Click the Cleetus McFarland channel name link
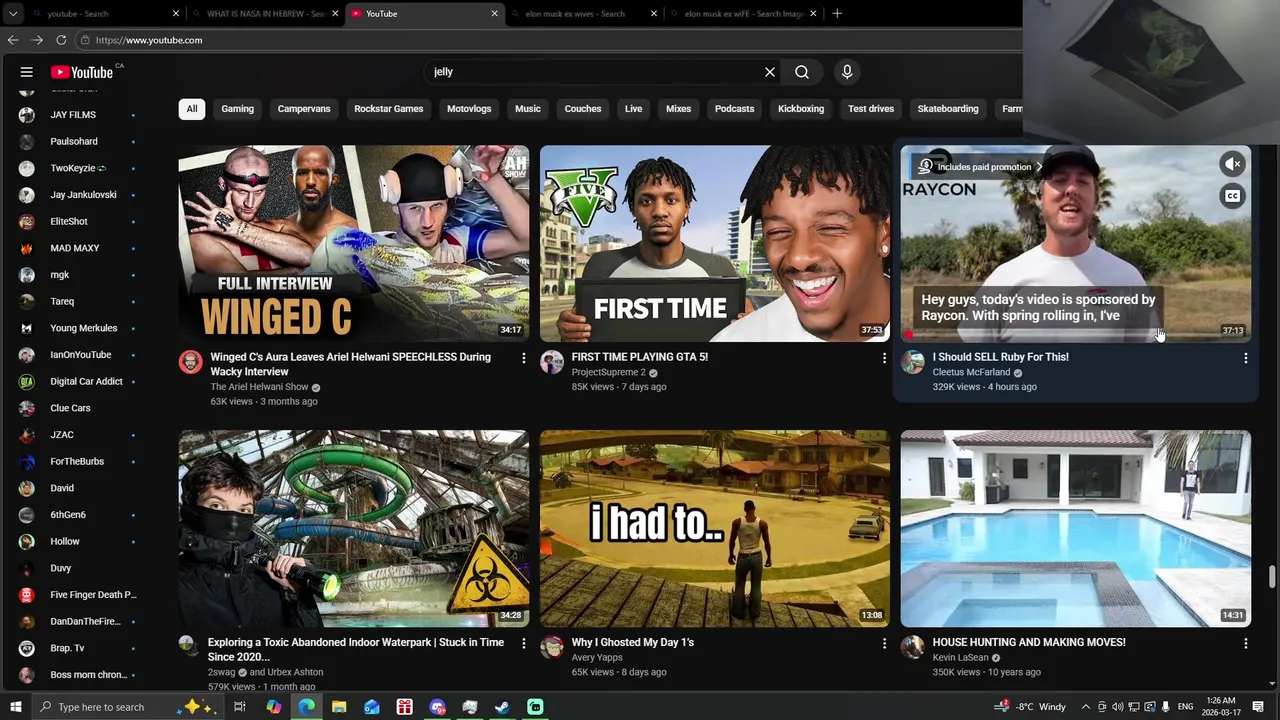1280x720 pixels. (971, 372)
